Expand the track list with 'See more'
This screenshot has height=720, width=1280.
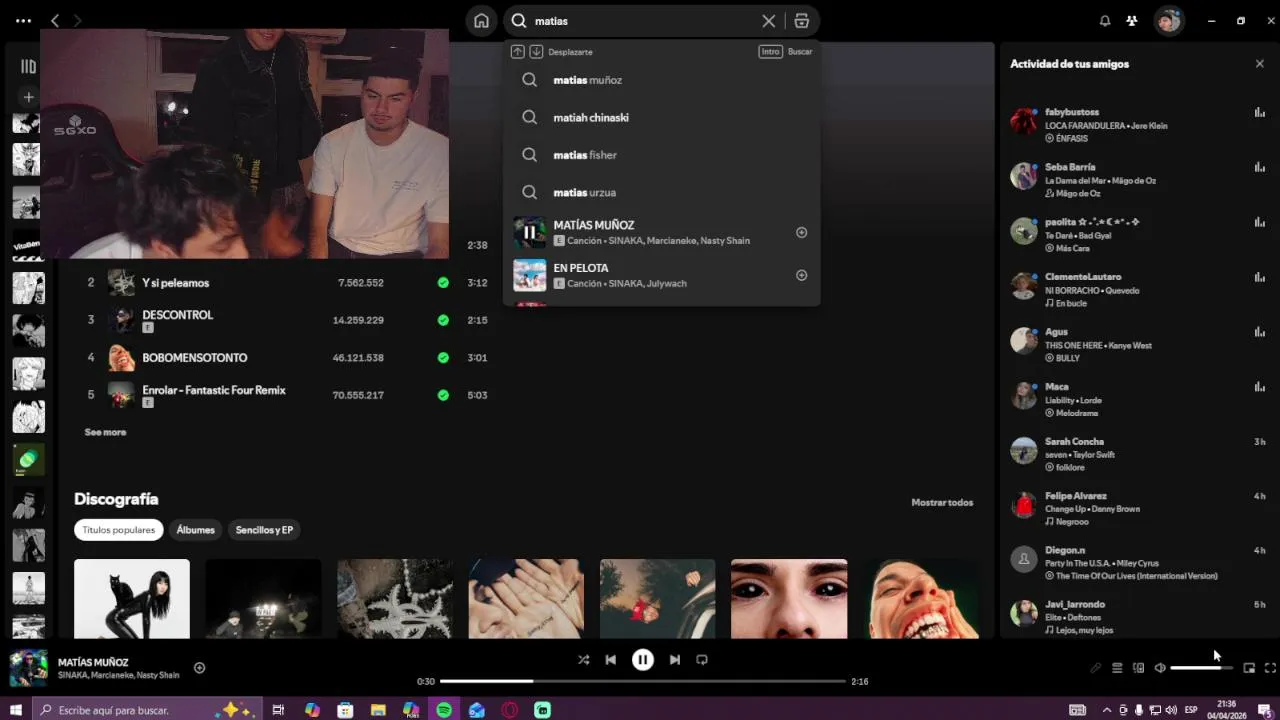pos(105,432)
